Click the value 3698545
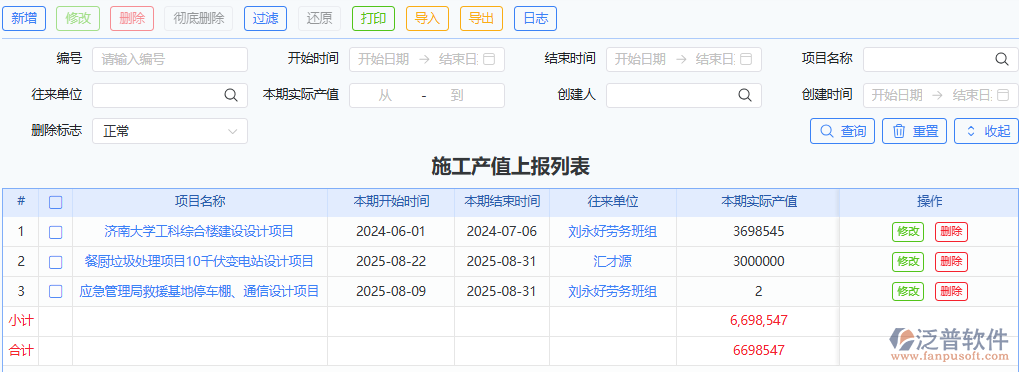The image size is (1019, 372). tap(758, 231)
